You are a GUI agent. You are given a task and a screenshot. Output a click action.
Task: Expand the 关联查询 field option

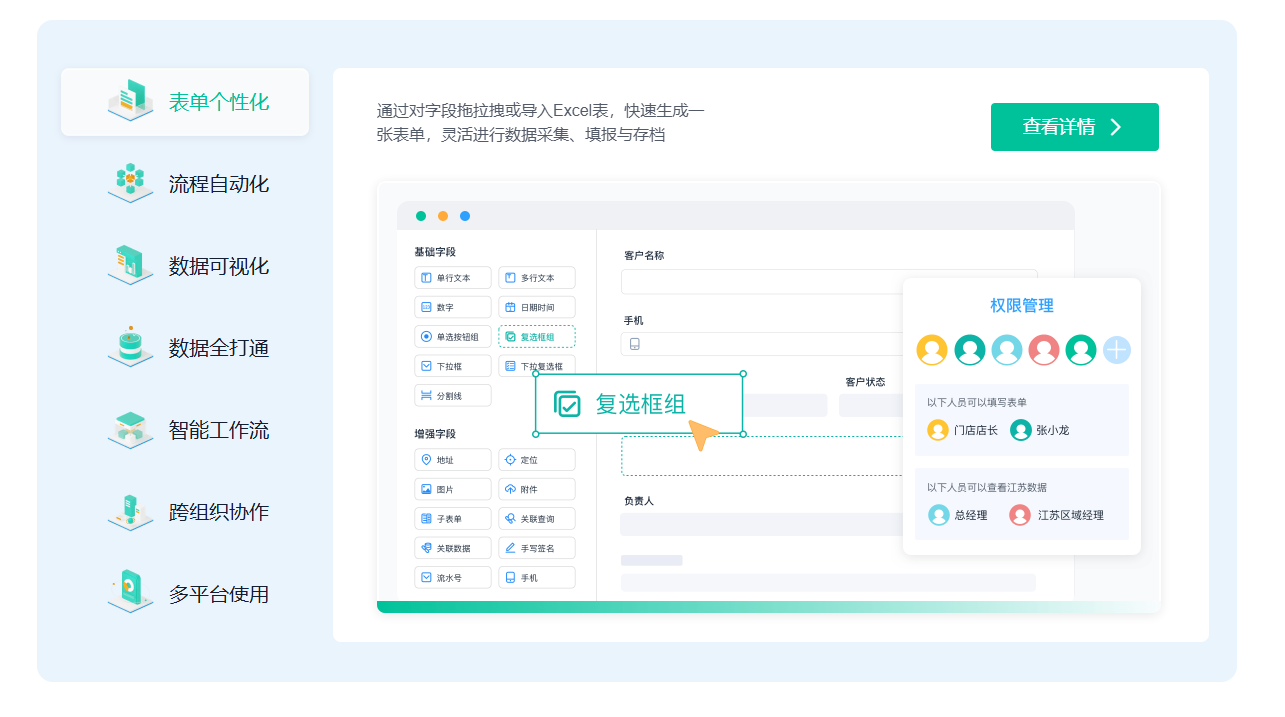[537, 518]
